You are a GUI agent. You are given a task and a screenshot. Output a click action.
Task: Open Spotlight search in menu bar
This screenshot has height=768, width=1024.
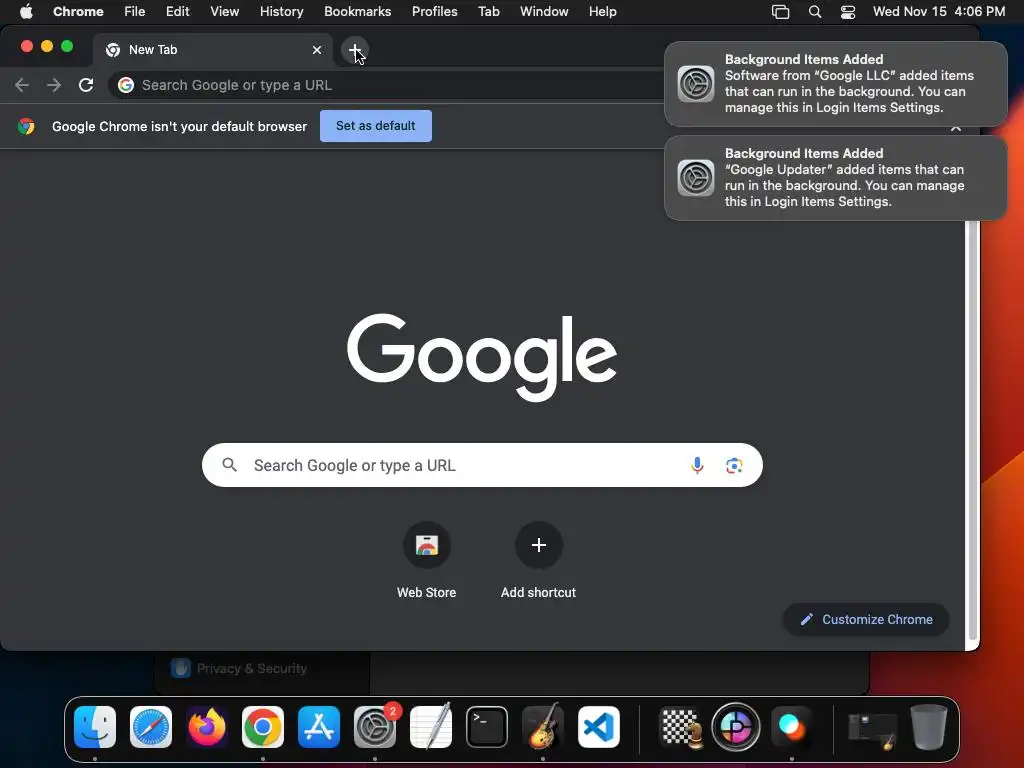tap(814, 12)
